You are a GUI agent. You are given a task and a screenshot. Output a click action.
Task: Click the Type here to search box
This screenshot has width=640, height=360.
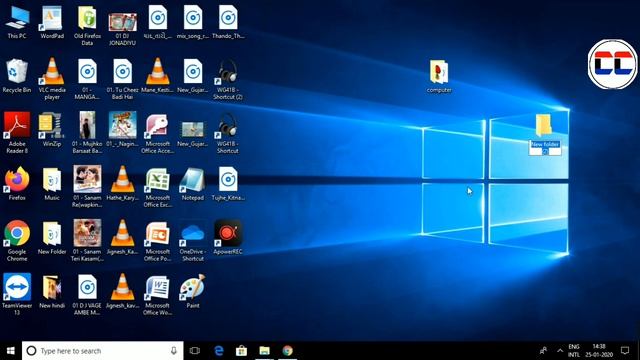(x=103, y=351)
